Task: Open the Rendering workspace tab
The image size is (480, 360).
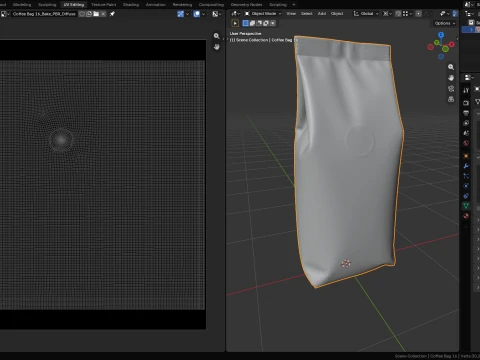Action: [182, 5]
